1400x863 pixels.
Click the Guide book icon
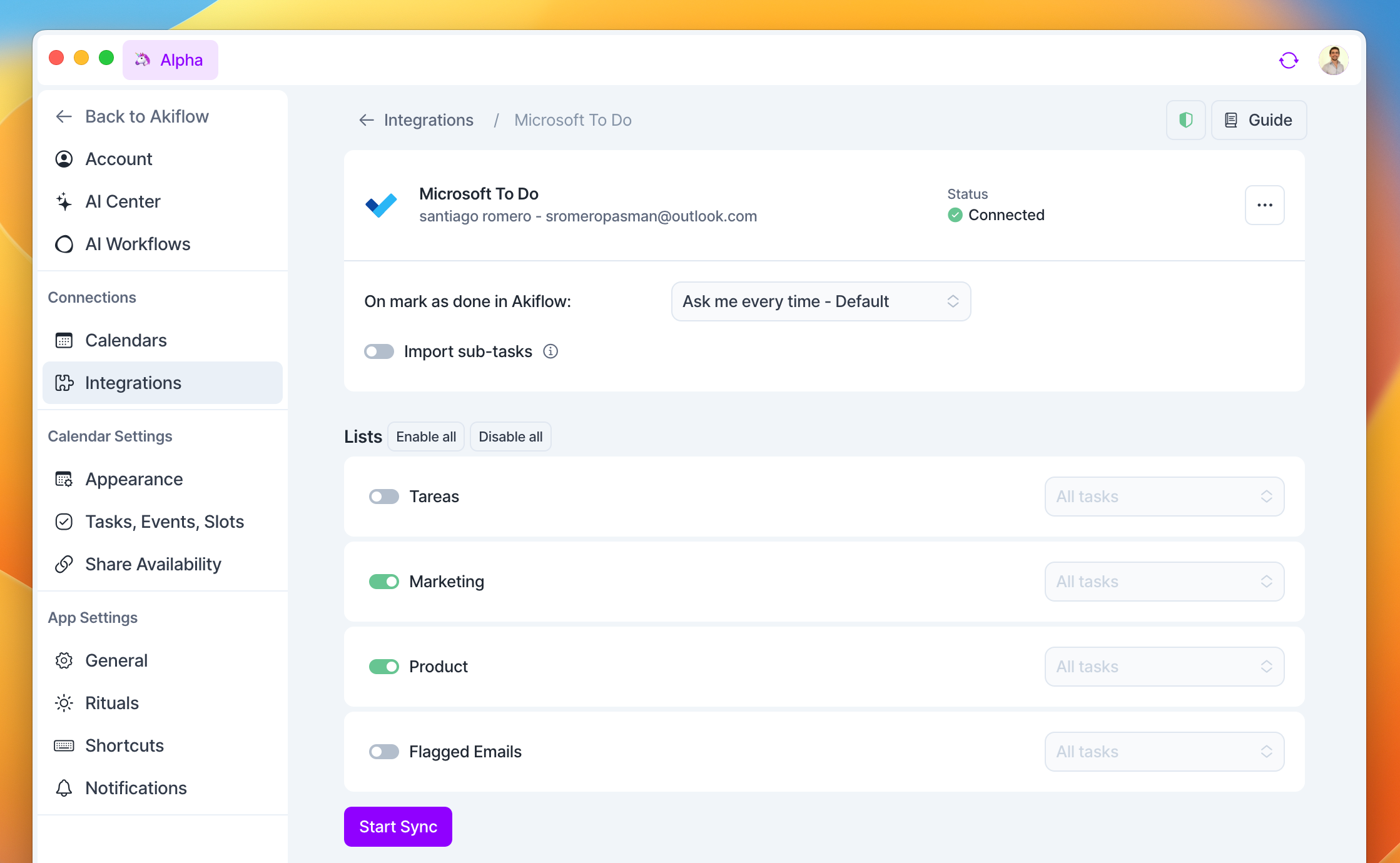tap(1230, 120)
